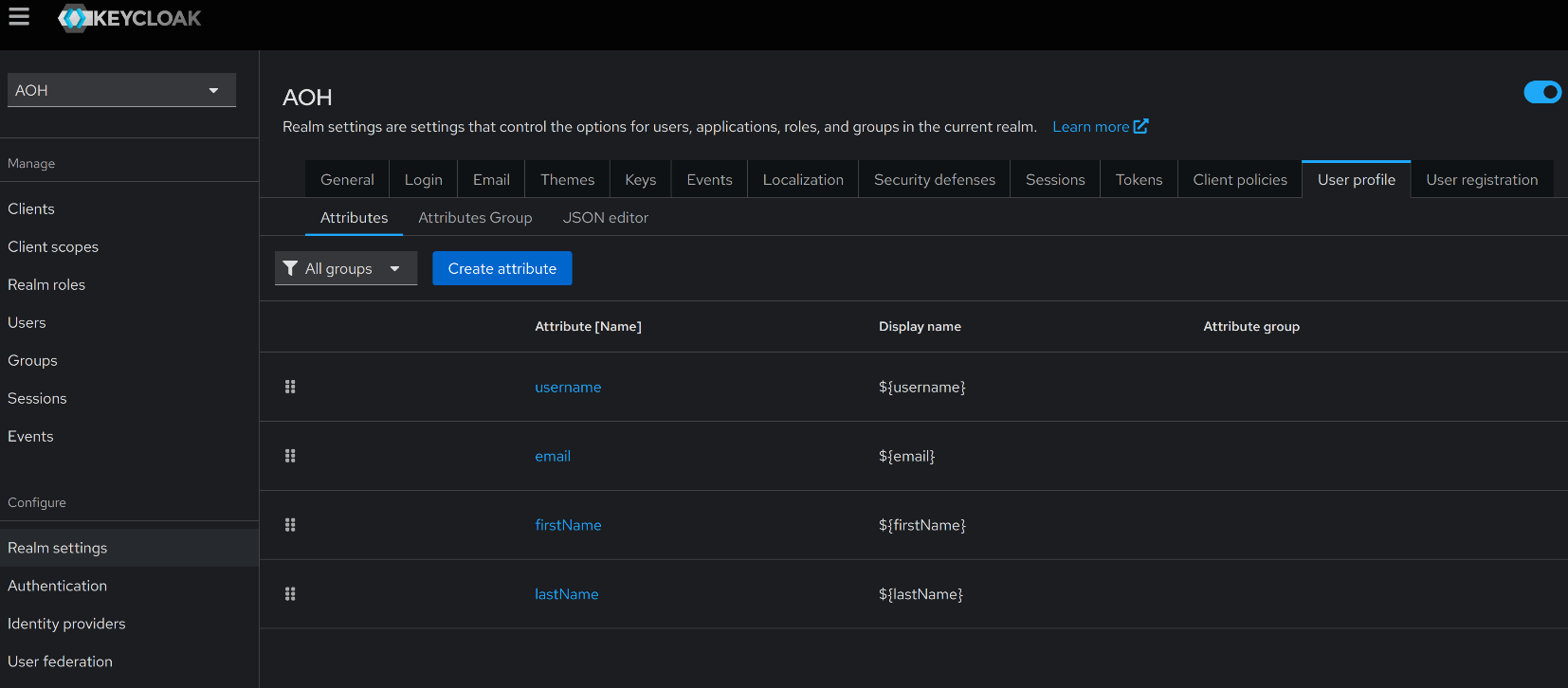
Task: Go to Groups in the sidebar
Action: 129,360
